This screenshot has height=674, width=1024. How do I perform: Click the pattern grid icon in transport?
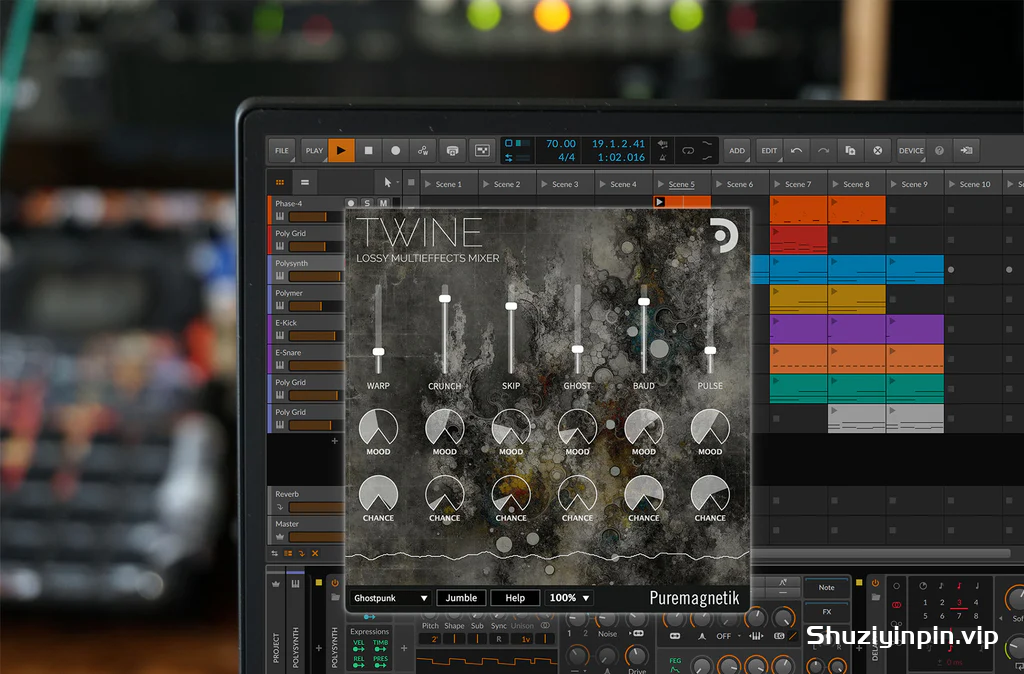coord(482,150)
